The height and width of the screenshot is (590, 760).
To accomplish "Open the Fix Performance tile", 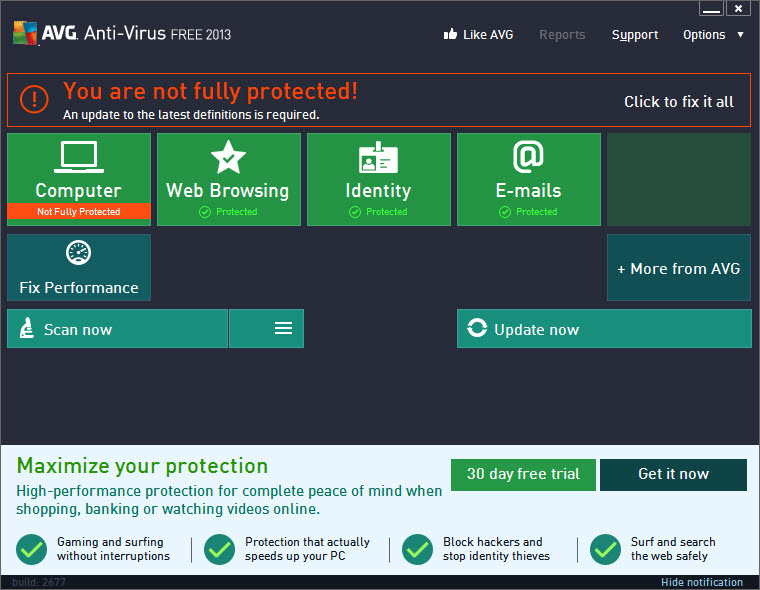I will (79, 268).
